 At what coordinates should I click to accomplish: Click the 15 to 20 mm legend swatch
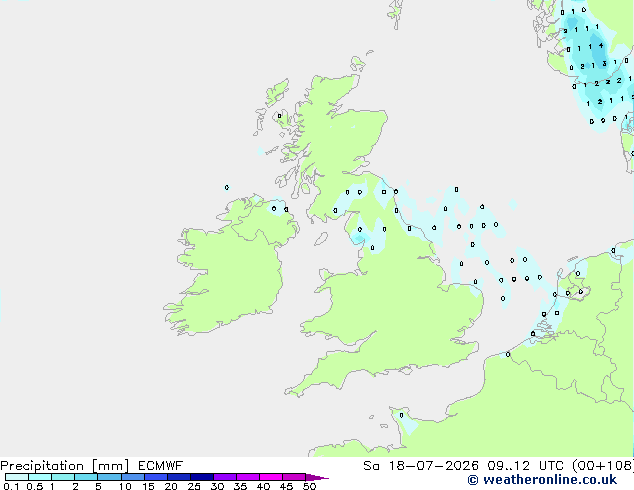pyautogui.click(x=156, y=477)
